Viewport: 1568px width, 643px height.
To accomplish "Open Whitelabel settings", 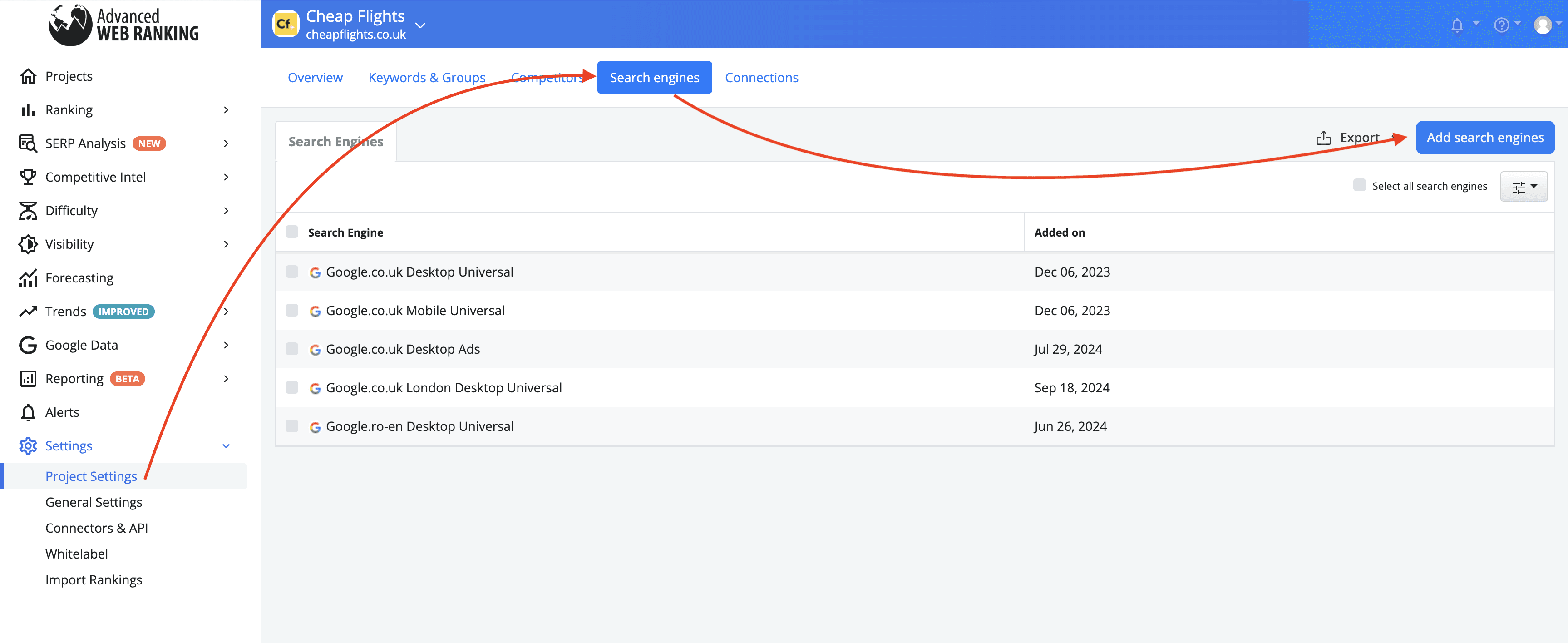I will [x=77, y=554].
